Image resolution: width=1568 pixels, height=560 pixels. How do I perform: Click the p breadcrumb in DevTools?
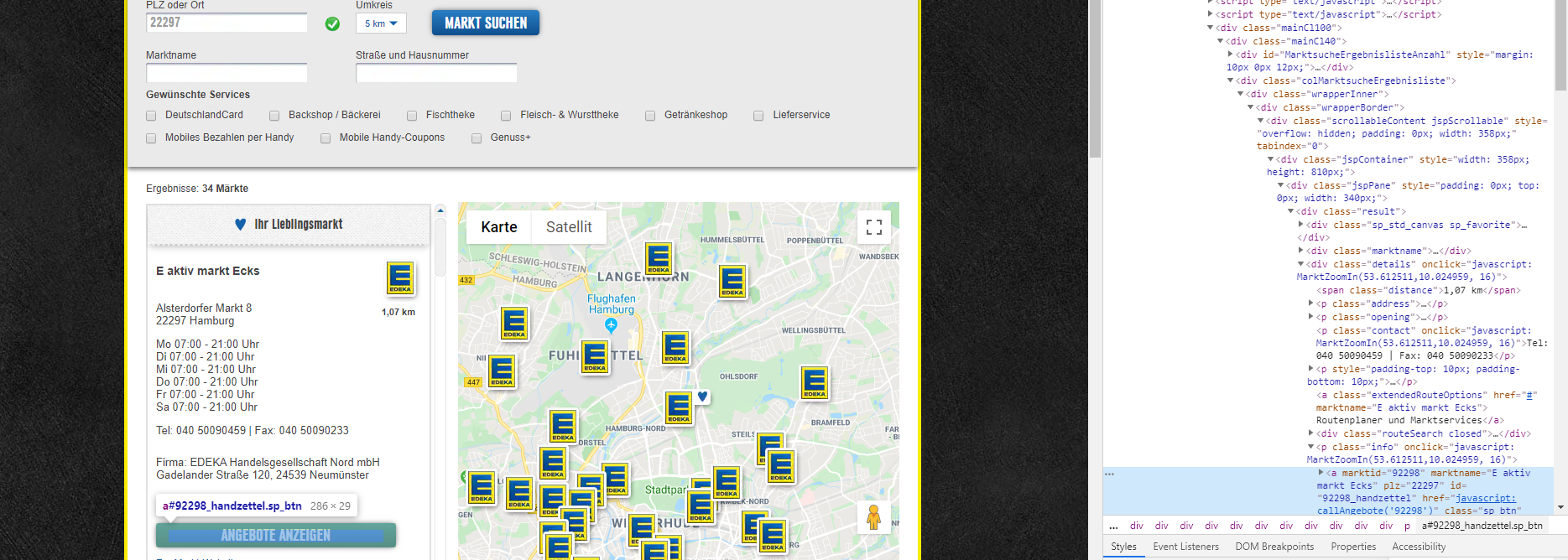click(x=1407, y=526)
